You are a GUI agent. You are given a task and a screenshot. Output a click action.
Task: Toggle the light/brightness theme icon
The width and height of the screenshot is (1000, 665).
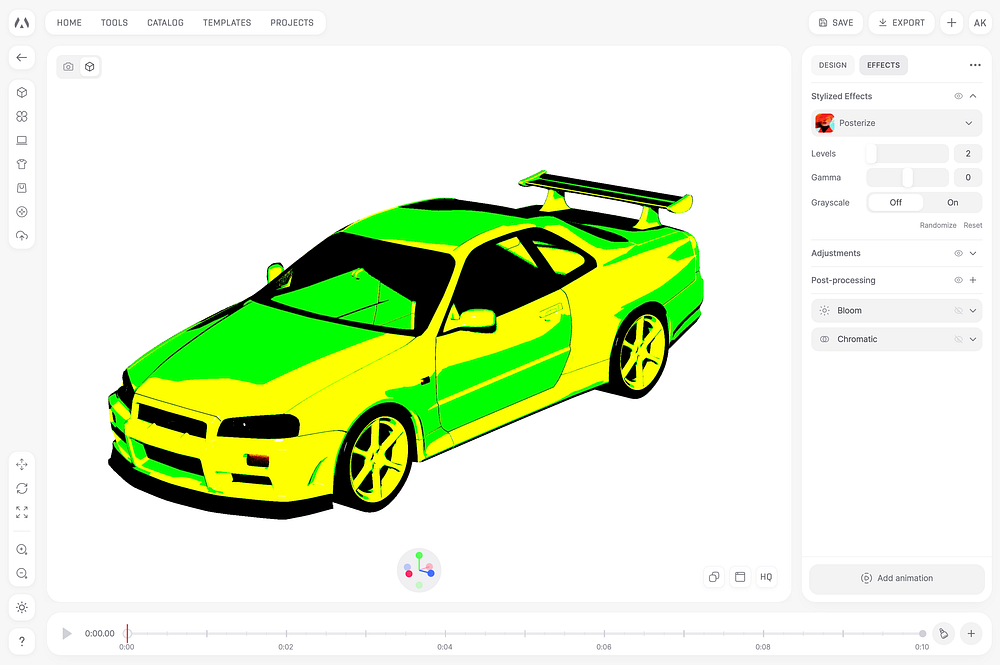coord(22,608)
